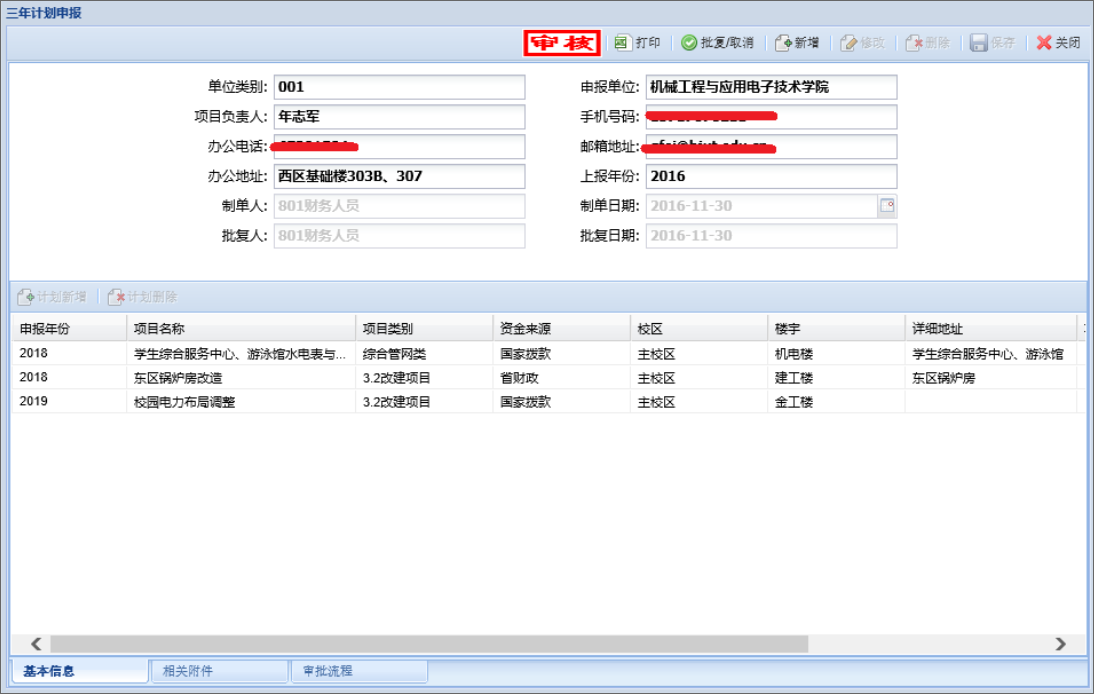The width and height of the screenshot is (1094, 694).
Task: Click the 新增 add icon
Action: [784, 43]
